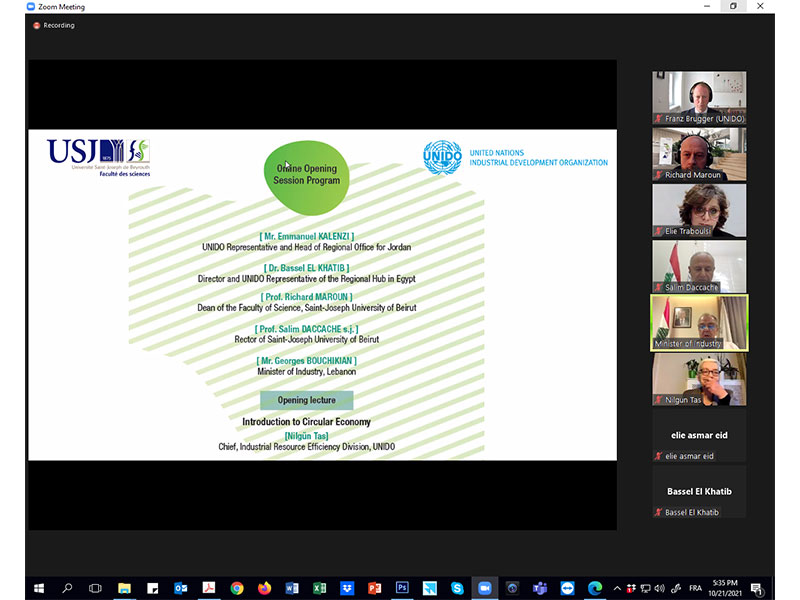Image resolution: width=800 pixels, height=600 pixels.
Task: Open Skype from the taskbar
Action: [x=457, y=588]
